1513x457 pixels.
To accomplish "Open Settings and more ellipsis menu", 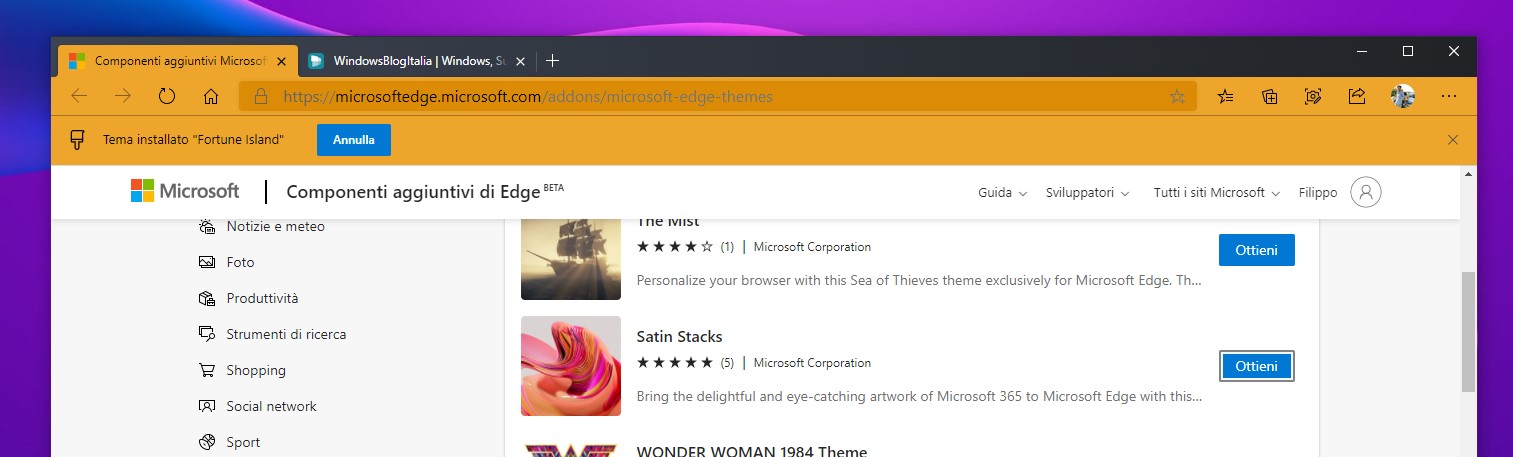I will [1448, 97].
